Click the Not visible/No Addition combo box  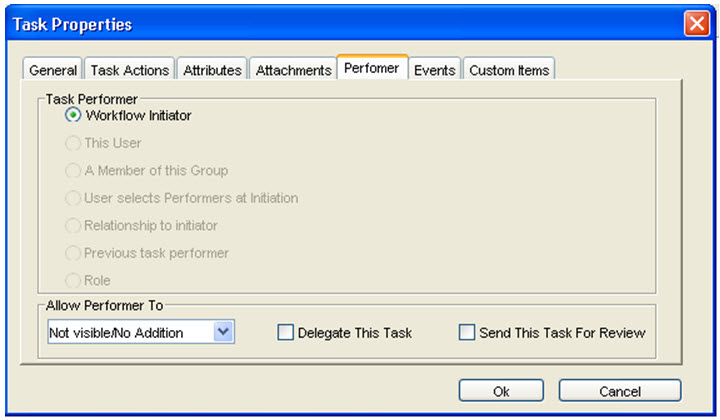pos(141,331)
